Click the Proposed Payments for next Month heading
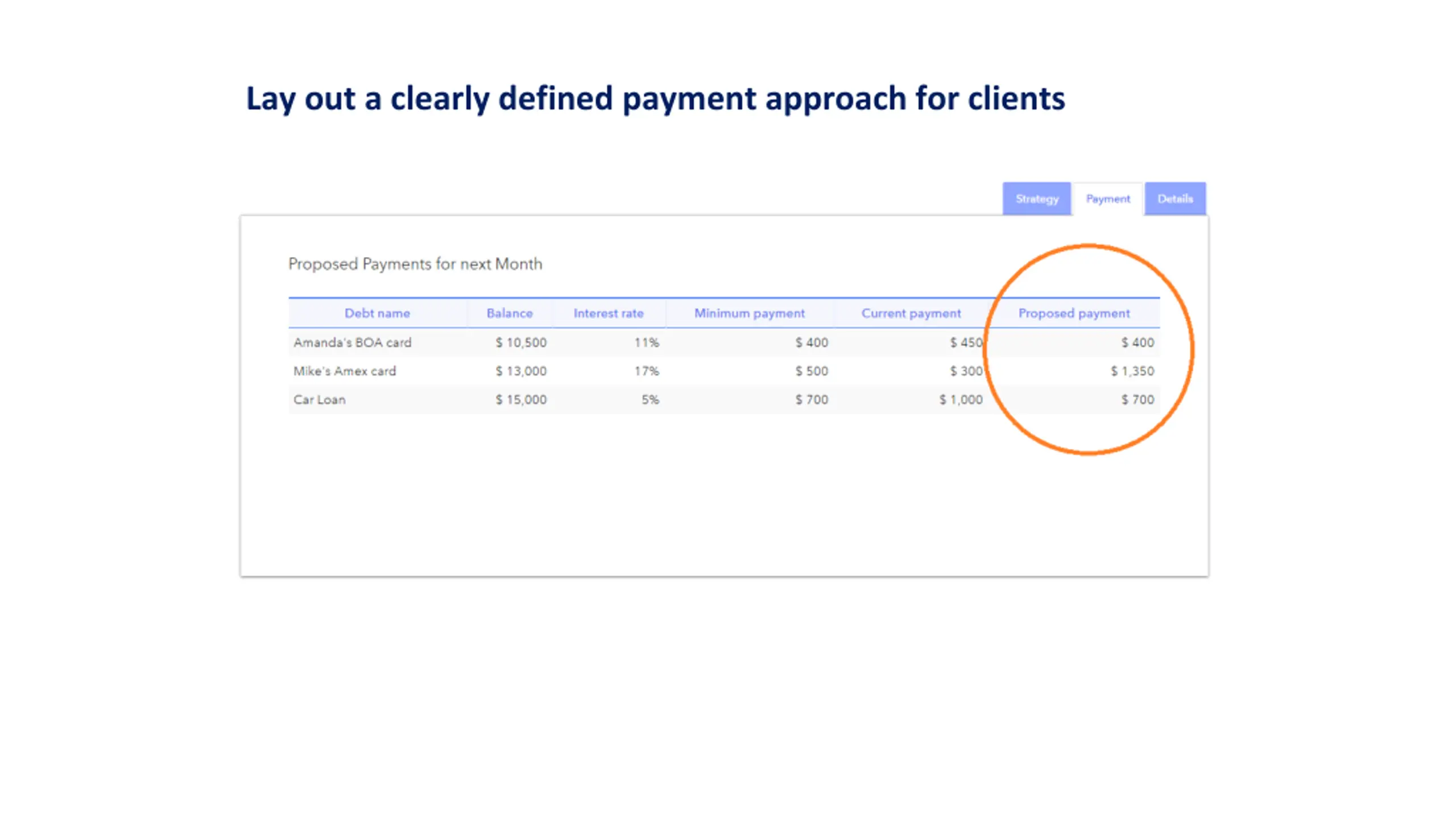 tap(415, 264)
